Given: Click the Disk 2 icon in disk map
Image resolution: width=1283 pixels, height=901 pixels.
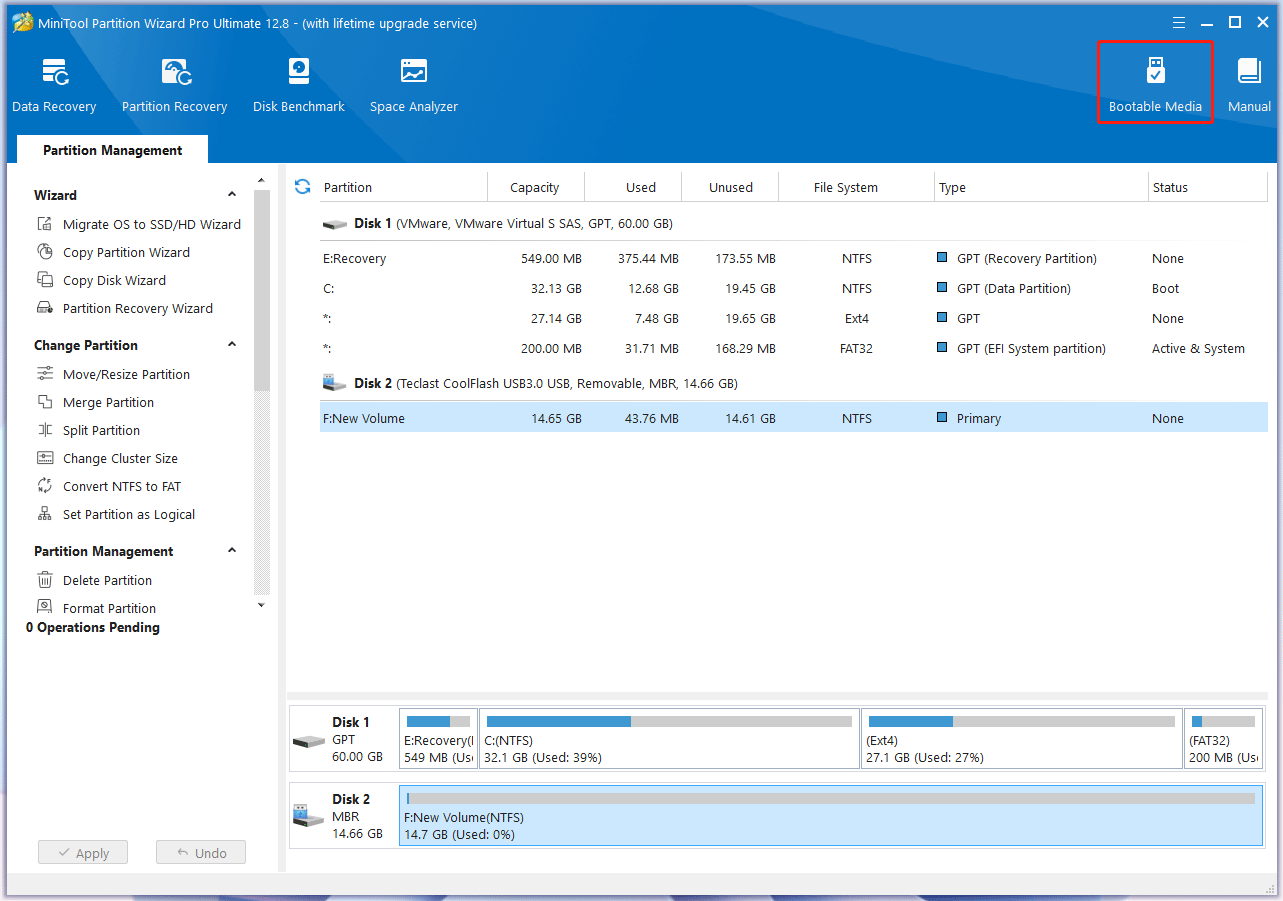Looking at the screenshot, I should click(309, 817).
